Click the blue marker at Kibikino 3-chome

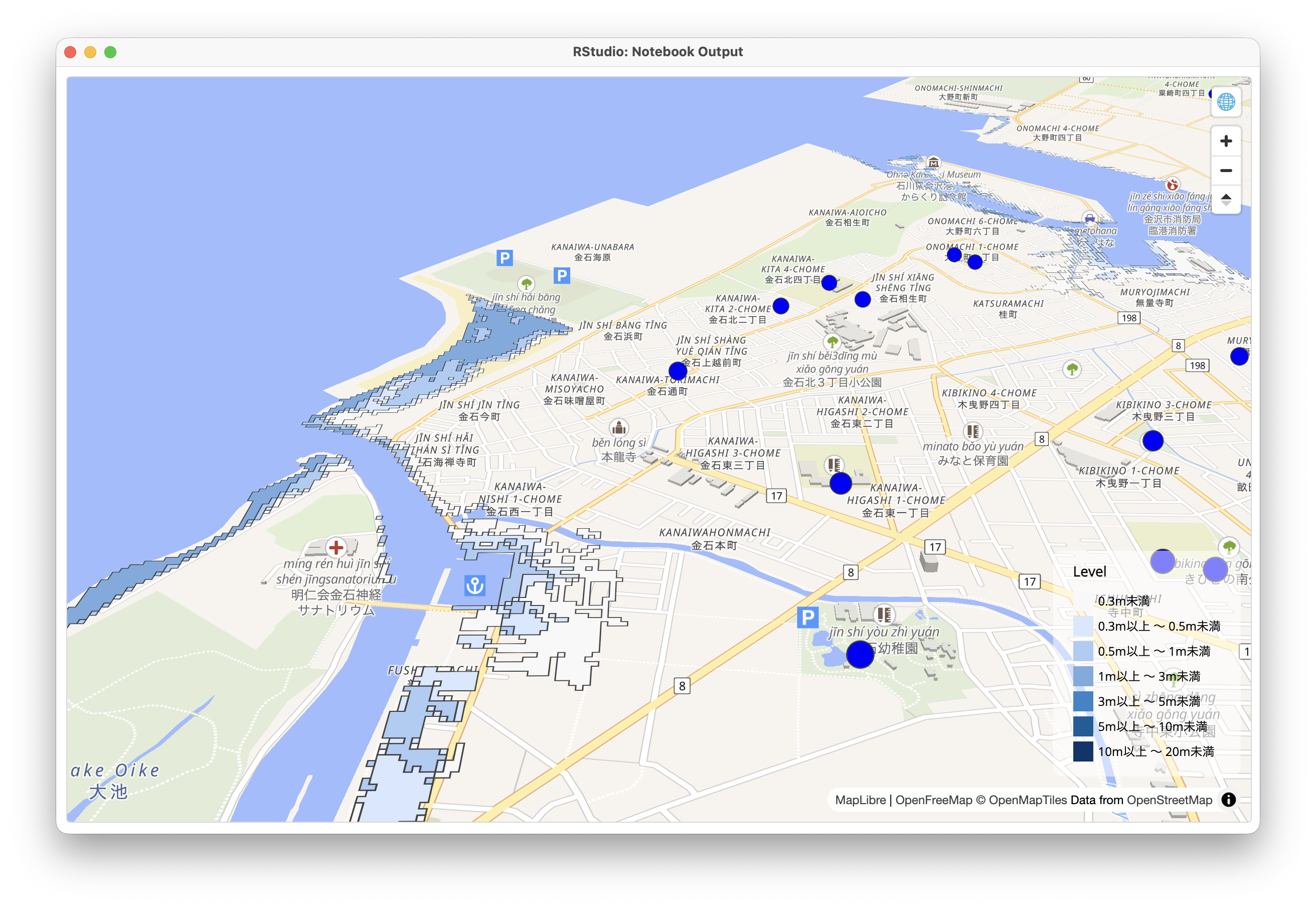(1153, 440)
